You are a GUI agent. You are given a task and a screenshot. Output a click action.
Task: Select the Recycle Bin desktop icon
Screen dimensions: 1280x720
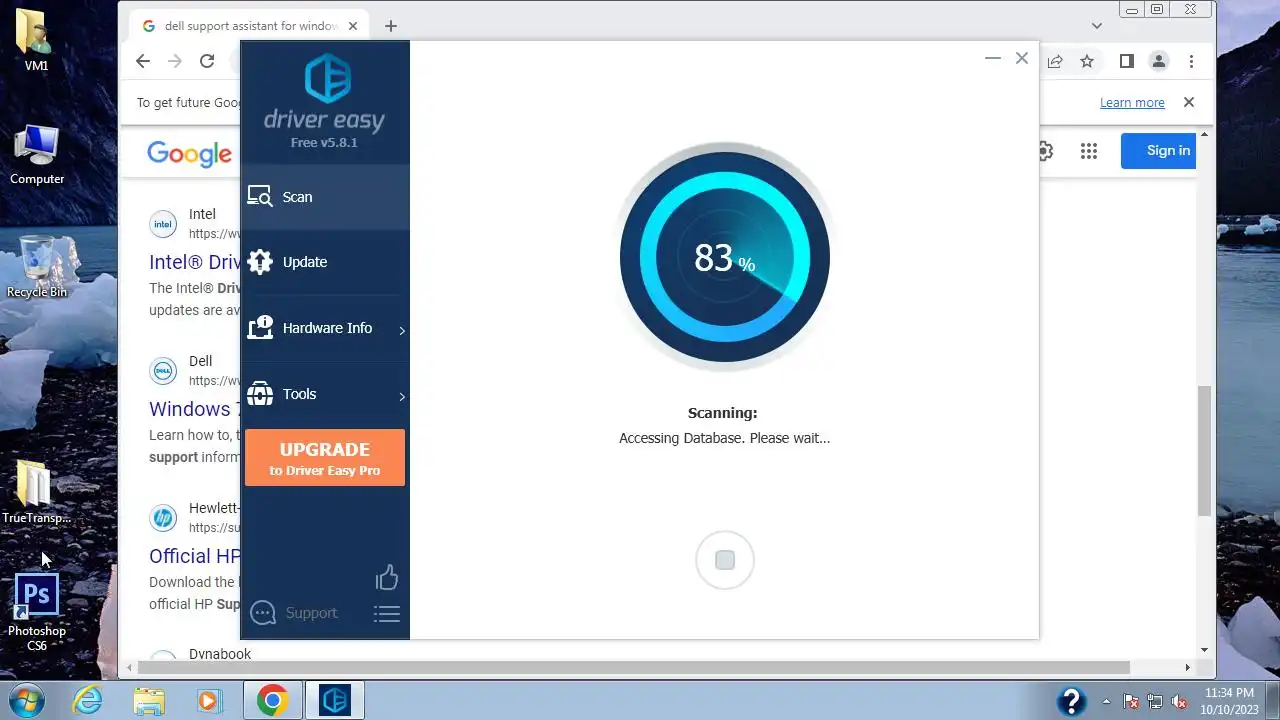[37, 267]
